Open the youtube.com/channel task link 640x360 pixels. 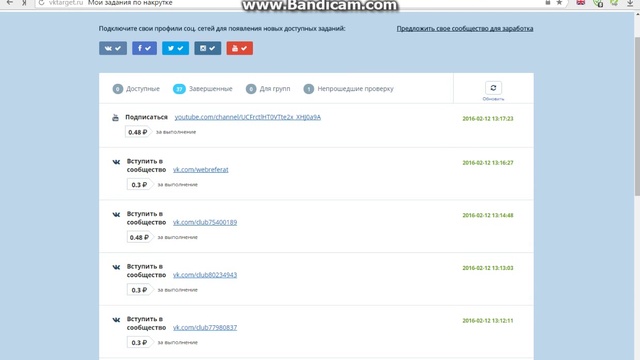(248, 117)
